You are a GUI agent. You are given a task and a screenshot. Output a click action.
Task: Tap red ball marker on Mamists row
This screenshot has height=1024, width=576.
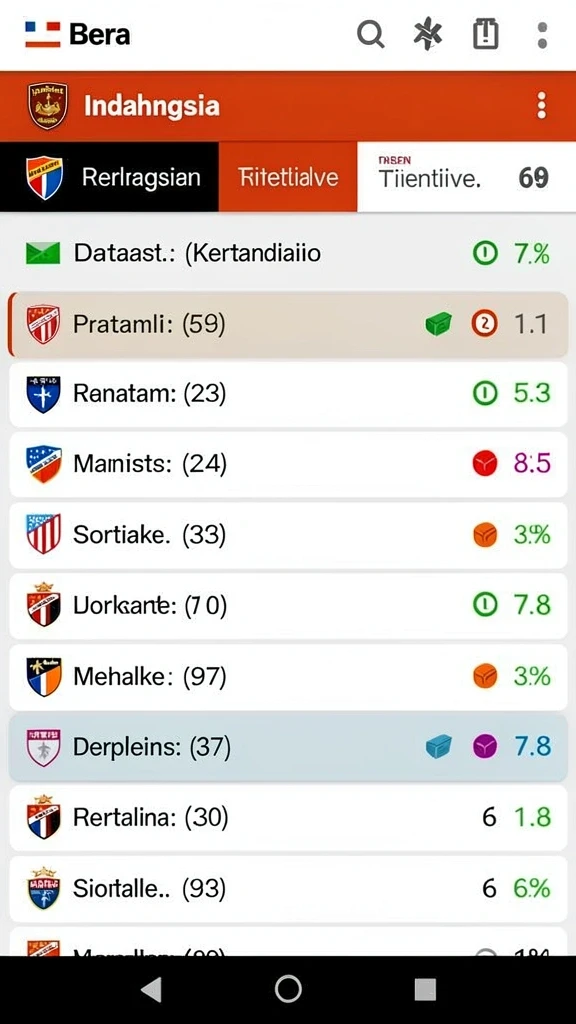tap(485, 464)
